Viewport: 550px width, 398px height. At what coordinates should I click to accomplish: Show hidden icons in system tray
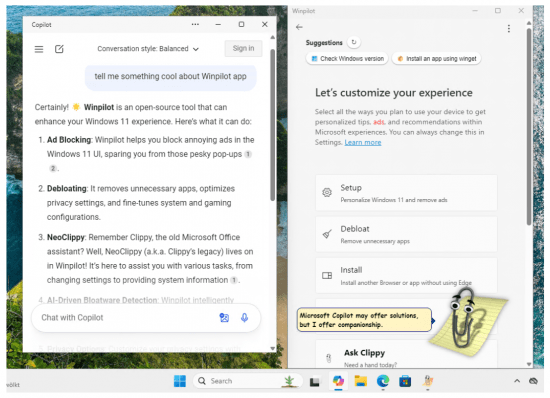(x=517, y=381)
